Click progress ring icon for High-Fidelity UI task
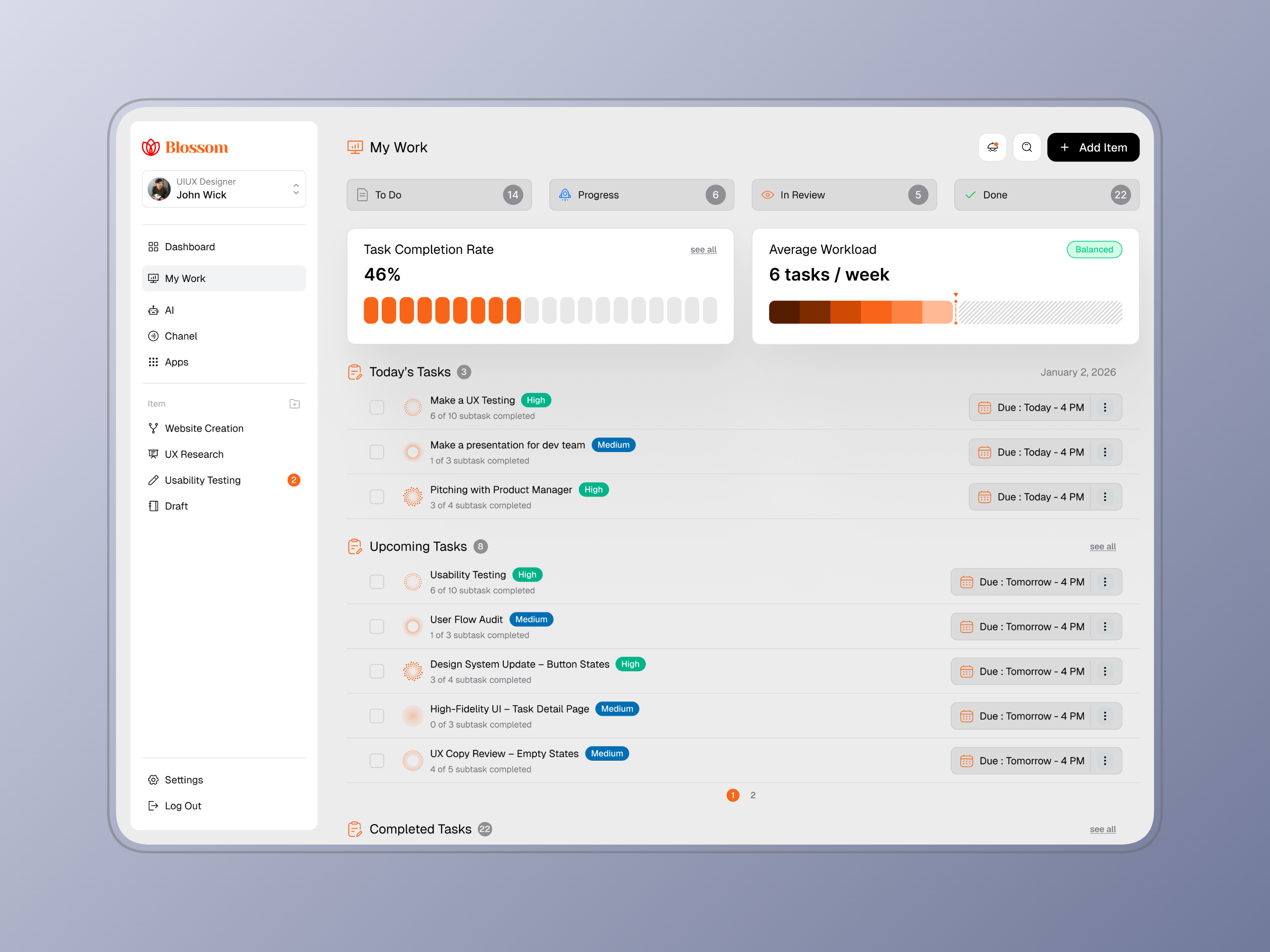The height and width of the screenshot is (952, 1270). (x=412, y=716)
